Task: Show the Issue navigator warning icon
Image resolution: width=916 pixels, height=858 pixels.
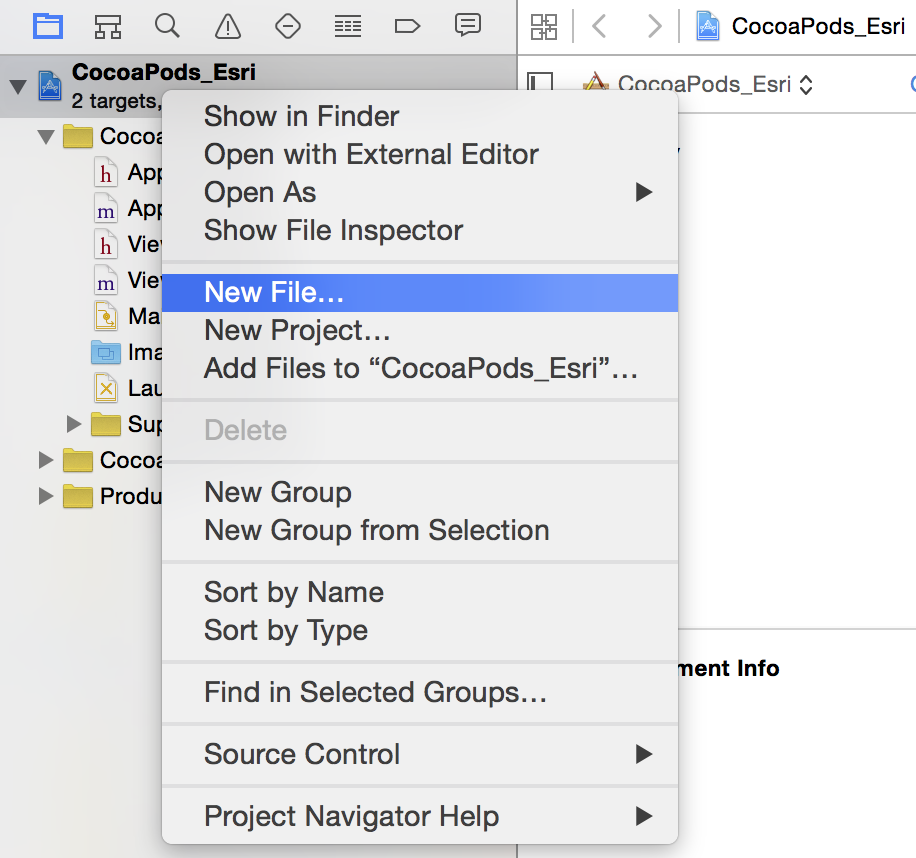Action: tap(228, 27)
